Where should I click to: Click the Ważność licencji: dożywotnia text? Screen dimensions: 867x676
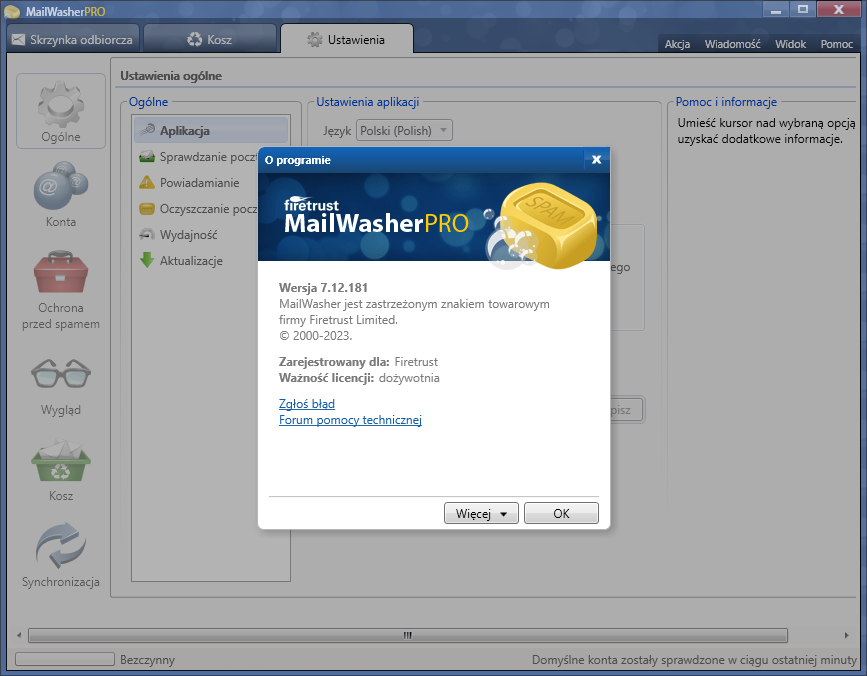[359, 378]
